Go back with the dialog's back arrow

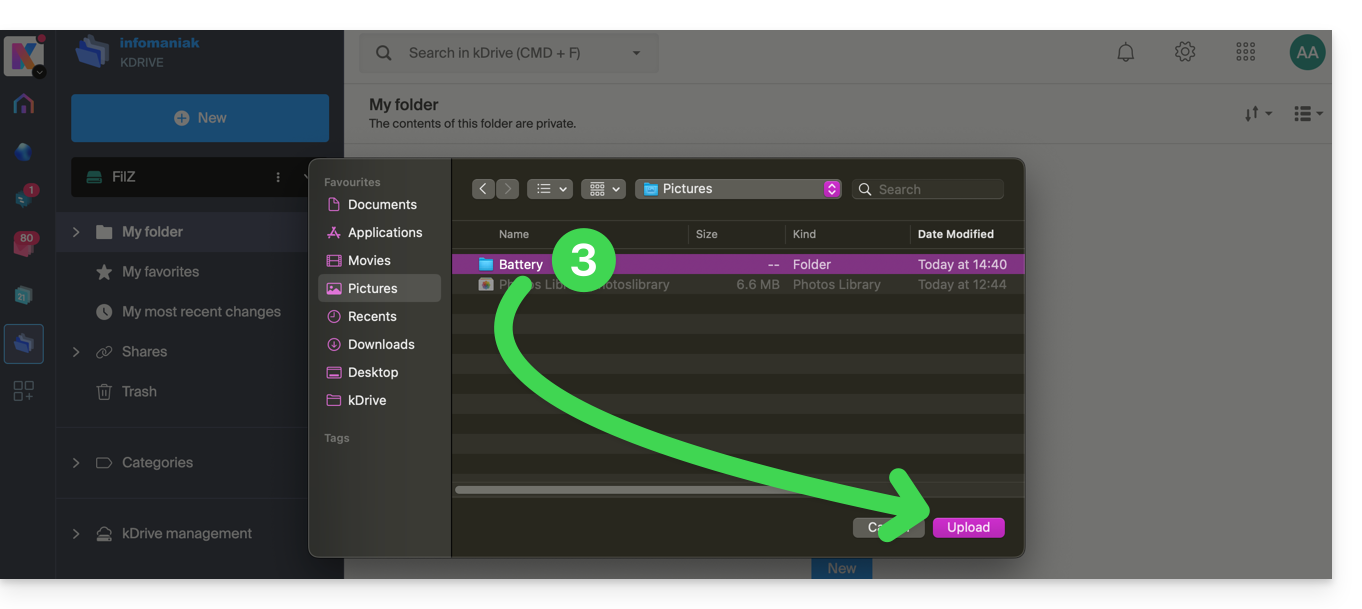point(483,189)
